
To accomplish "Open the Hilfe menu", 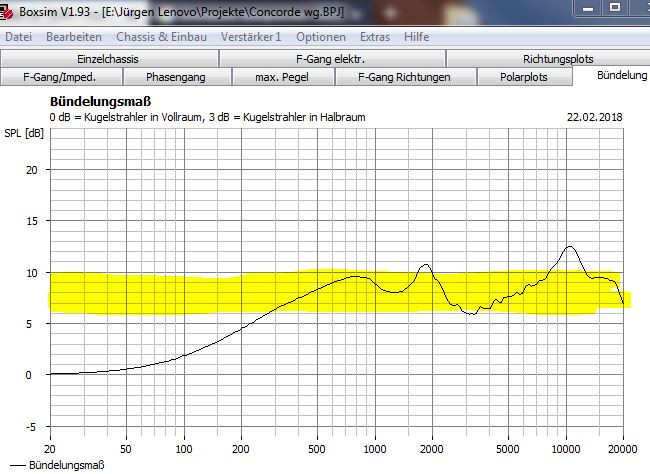I will click(417, 37).
